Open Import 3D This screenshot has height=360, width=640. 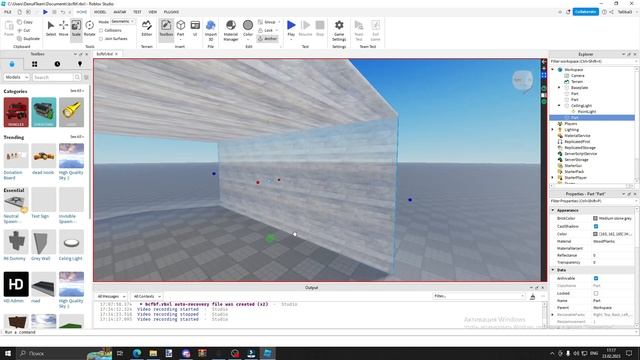[211, 30]
